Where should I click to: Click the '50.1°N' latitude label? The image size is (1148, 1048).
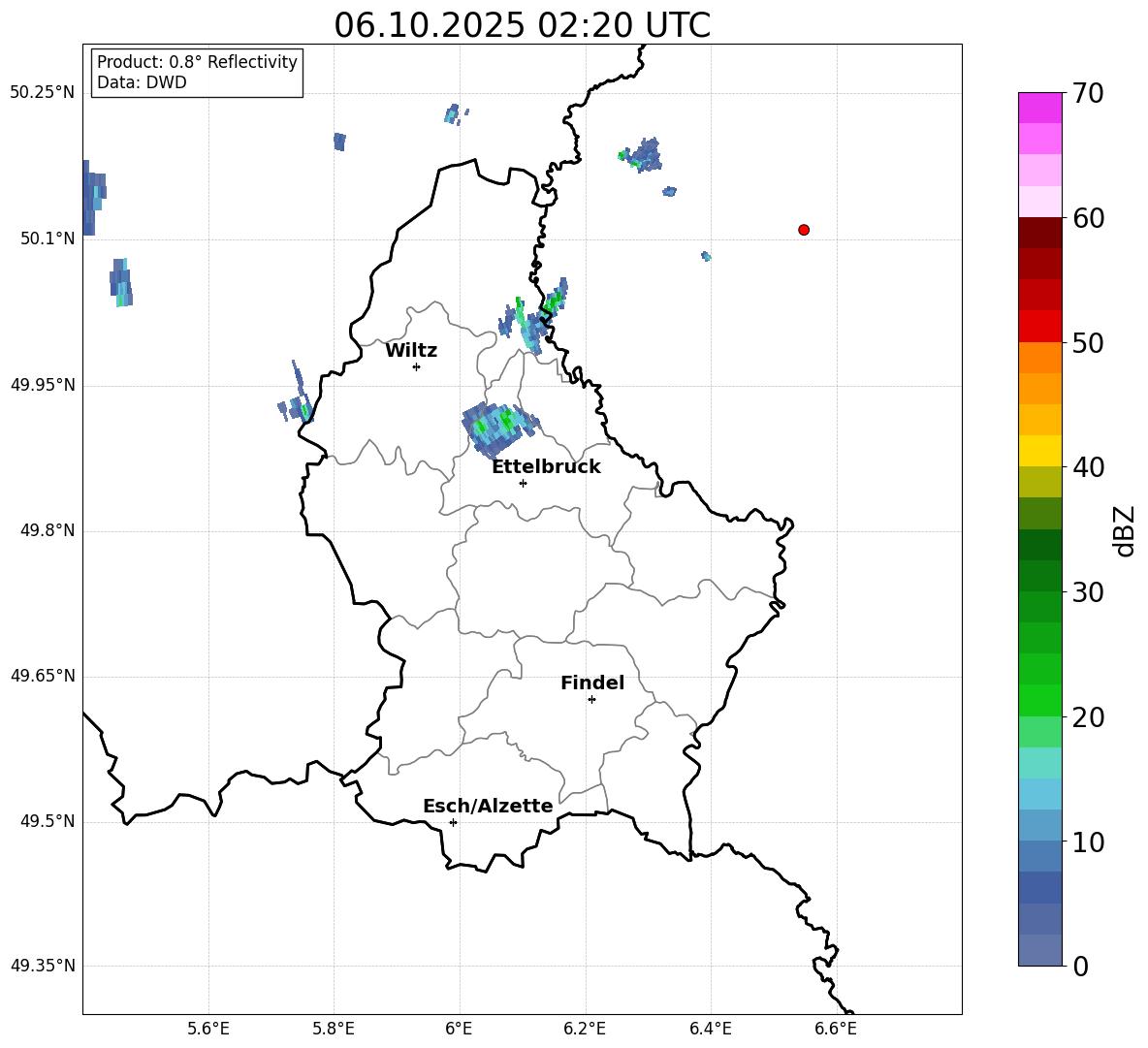click(x=47, y=238)
